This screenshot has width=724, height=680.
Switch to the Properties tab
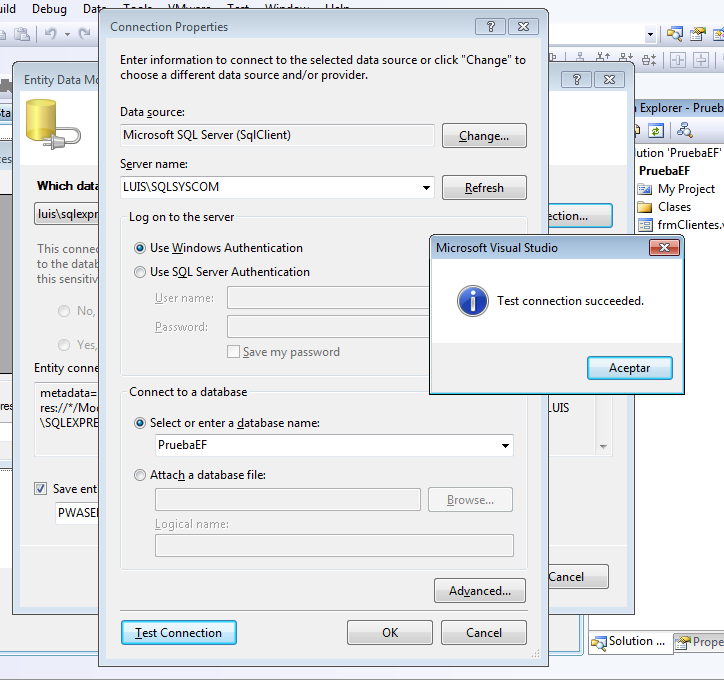click(698, 642)
